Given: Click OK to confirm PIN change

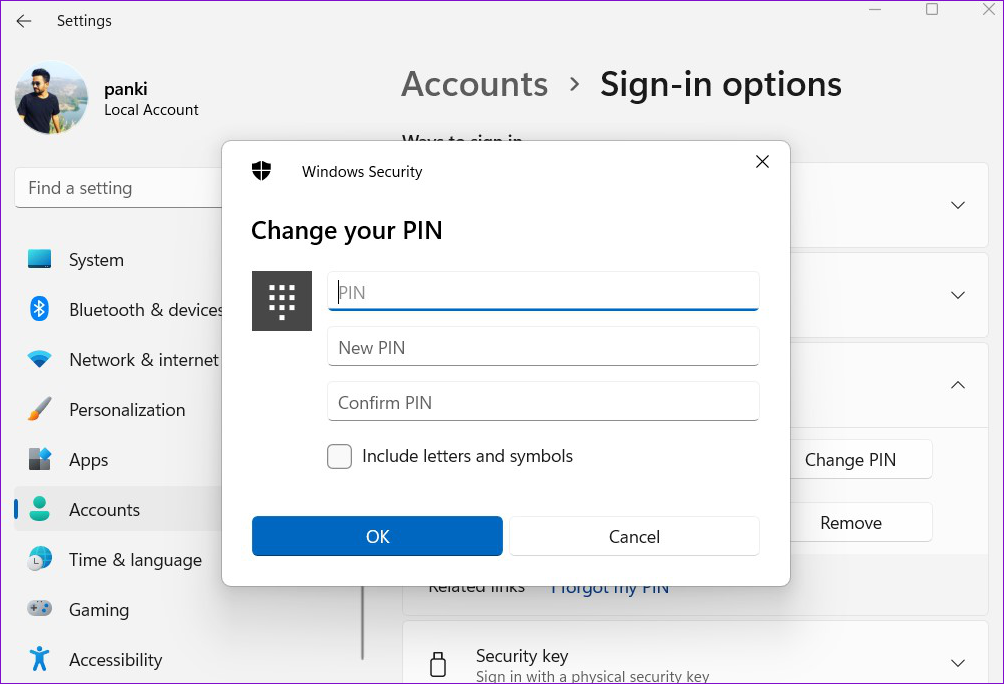Looking at the screenshot, I should (377, 536).
